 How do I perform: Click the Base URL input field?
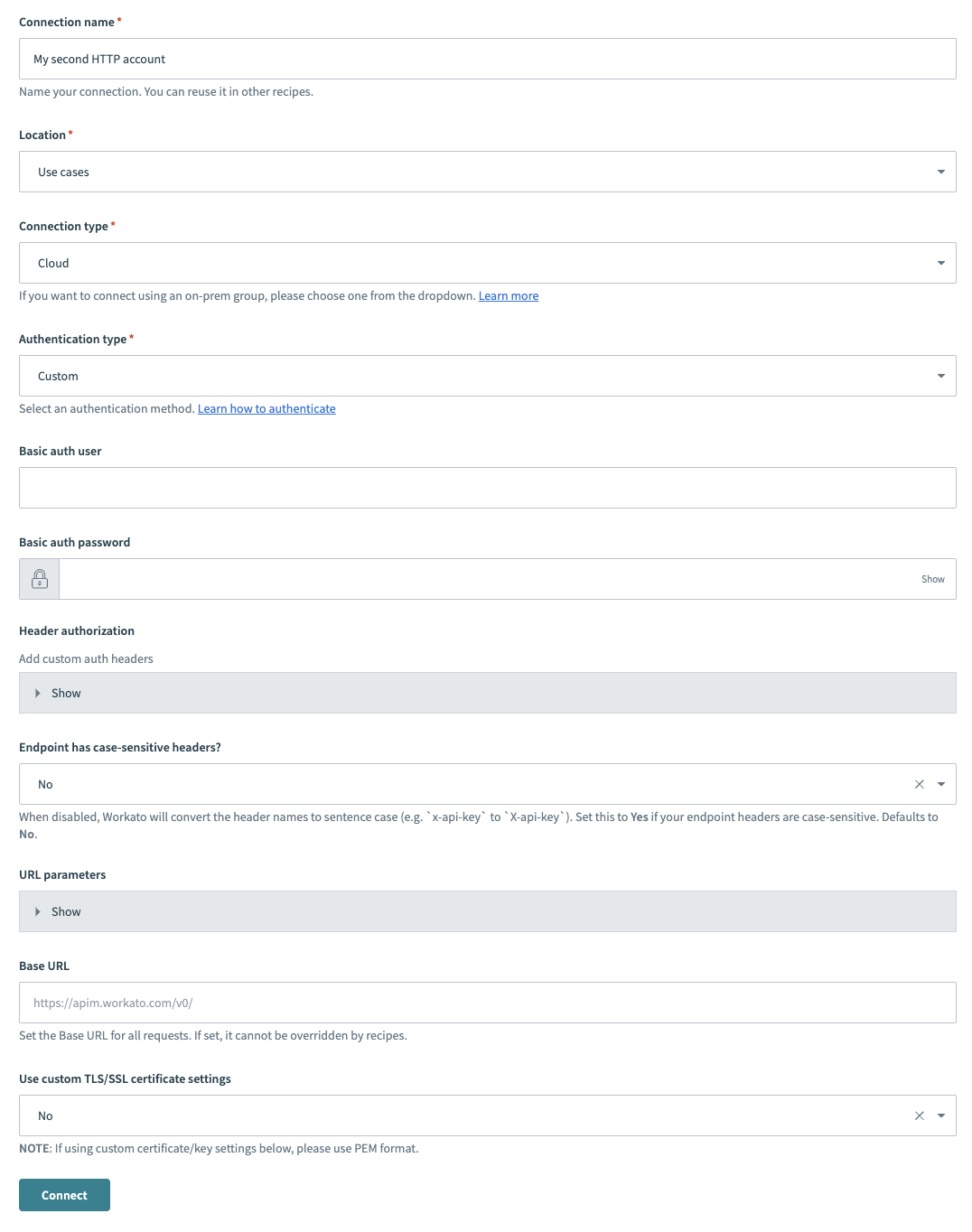pos(488,1003)
